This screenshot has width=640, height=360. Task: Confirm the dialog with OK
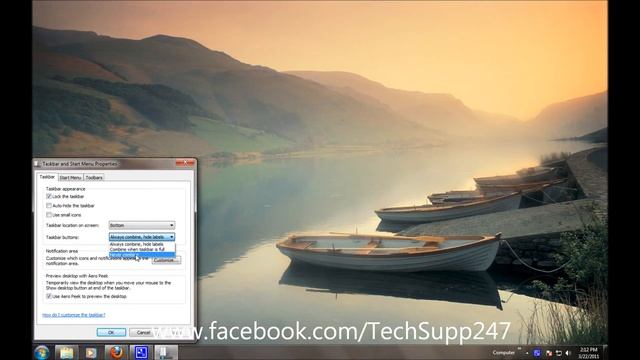(x=111, y=333)
